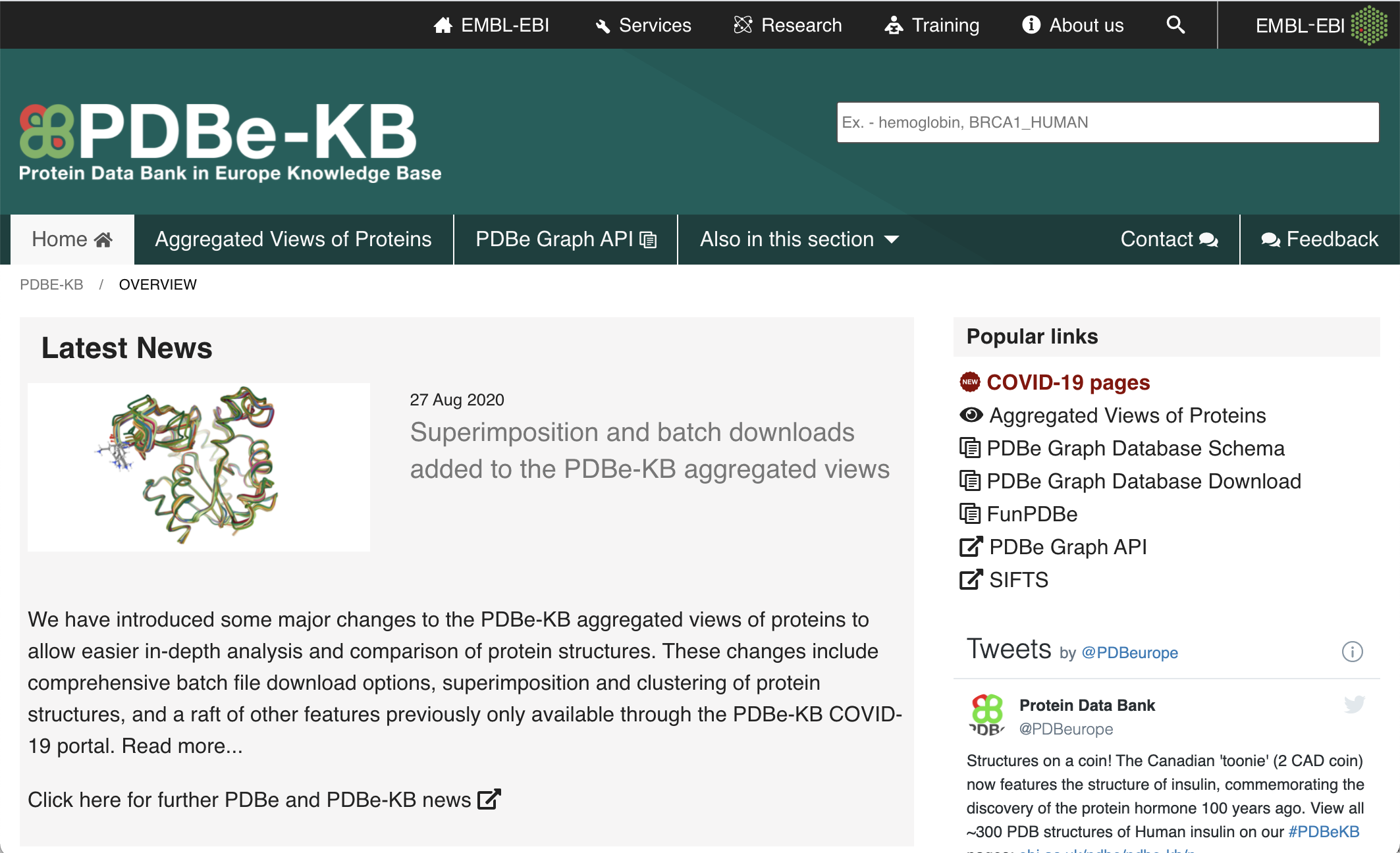Open About us in the top menu
Image resolution: width=1400 pixels, height=853 pixels.
pos(1073,25)
